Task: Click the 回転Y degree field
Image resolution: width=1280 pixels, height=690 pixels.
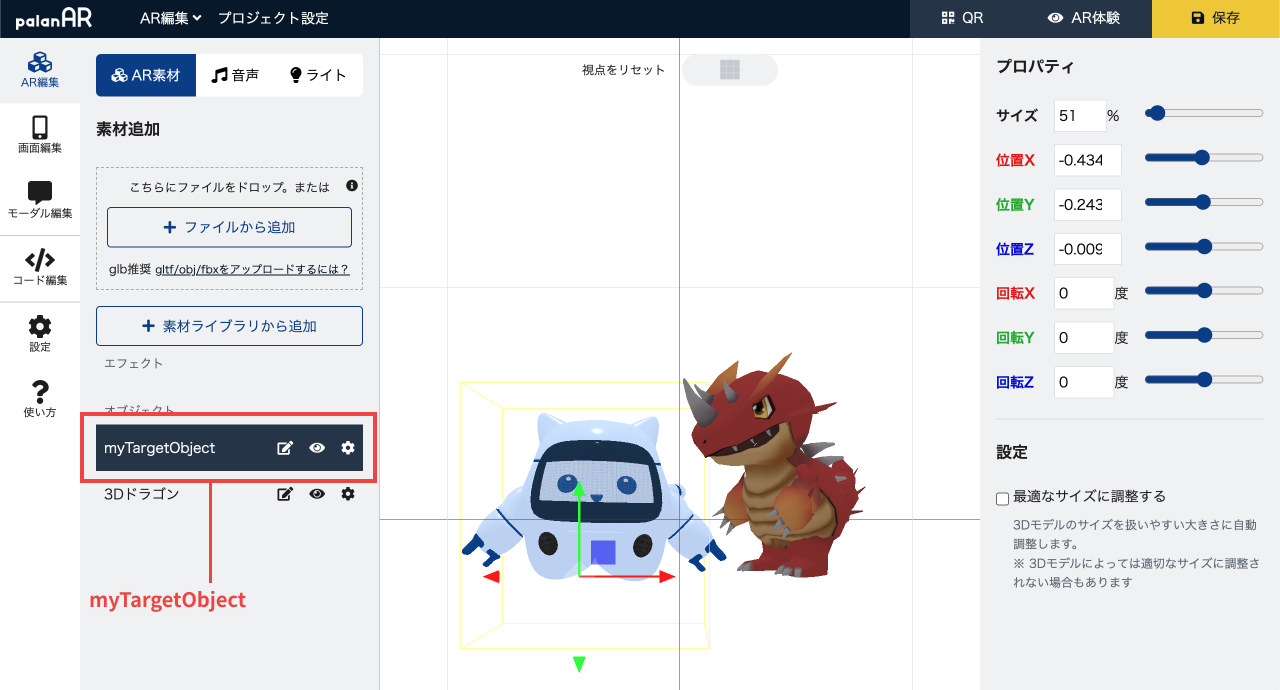Action: [x=1084, y=338]
